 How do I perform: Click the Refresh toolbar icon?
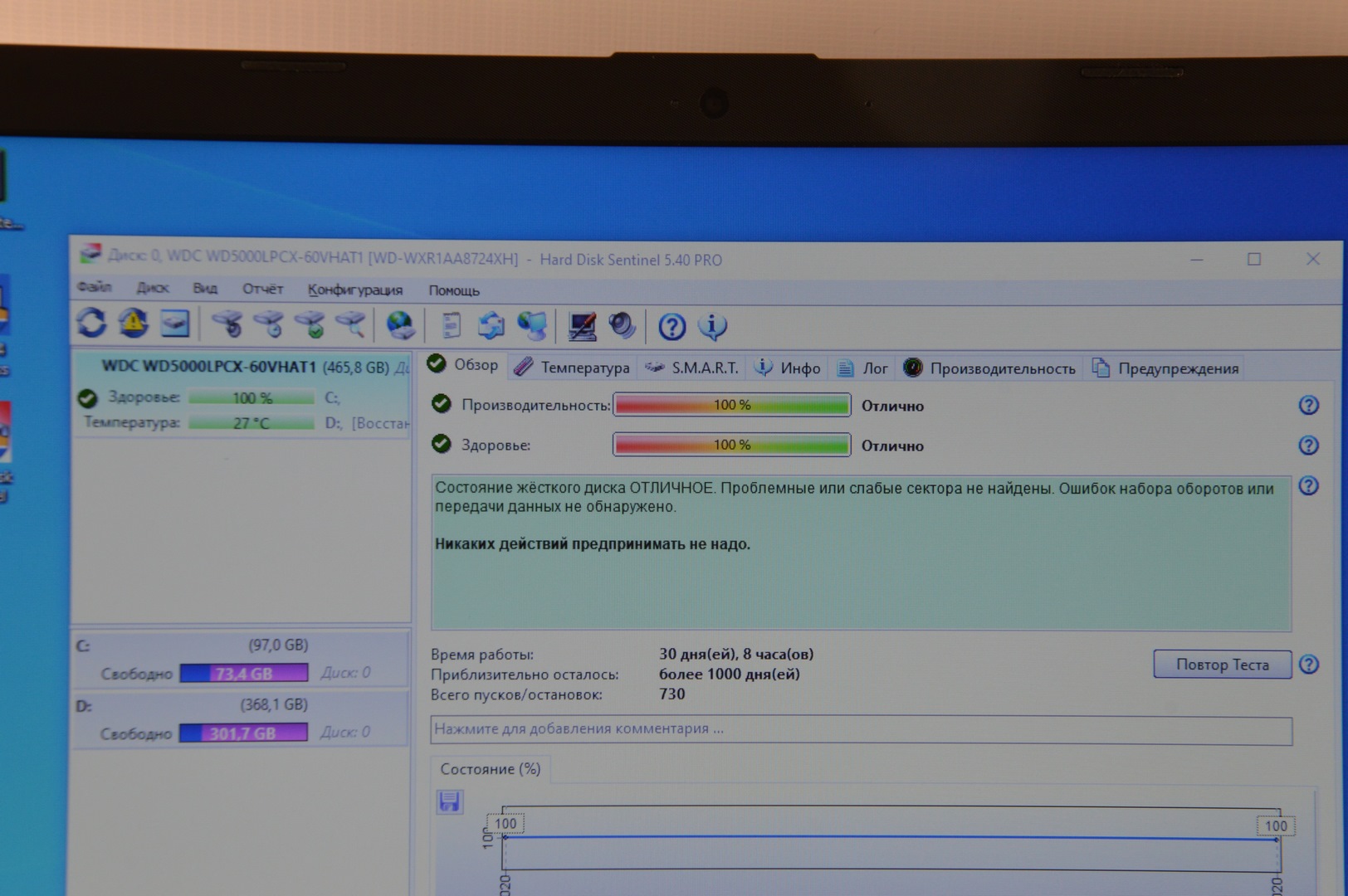(x=91, y=324)
